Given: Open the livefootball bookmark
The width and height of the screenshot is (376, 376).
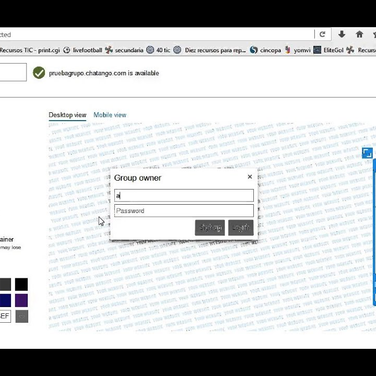Looking at the screenshot, I should coord(83,50).
